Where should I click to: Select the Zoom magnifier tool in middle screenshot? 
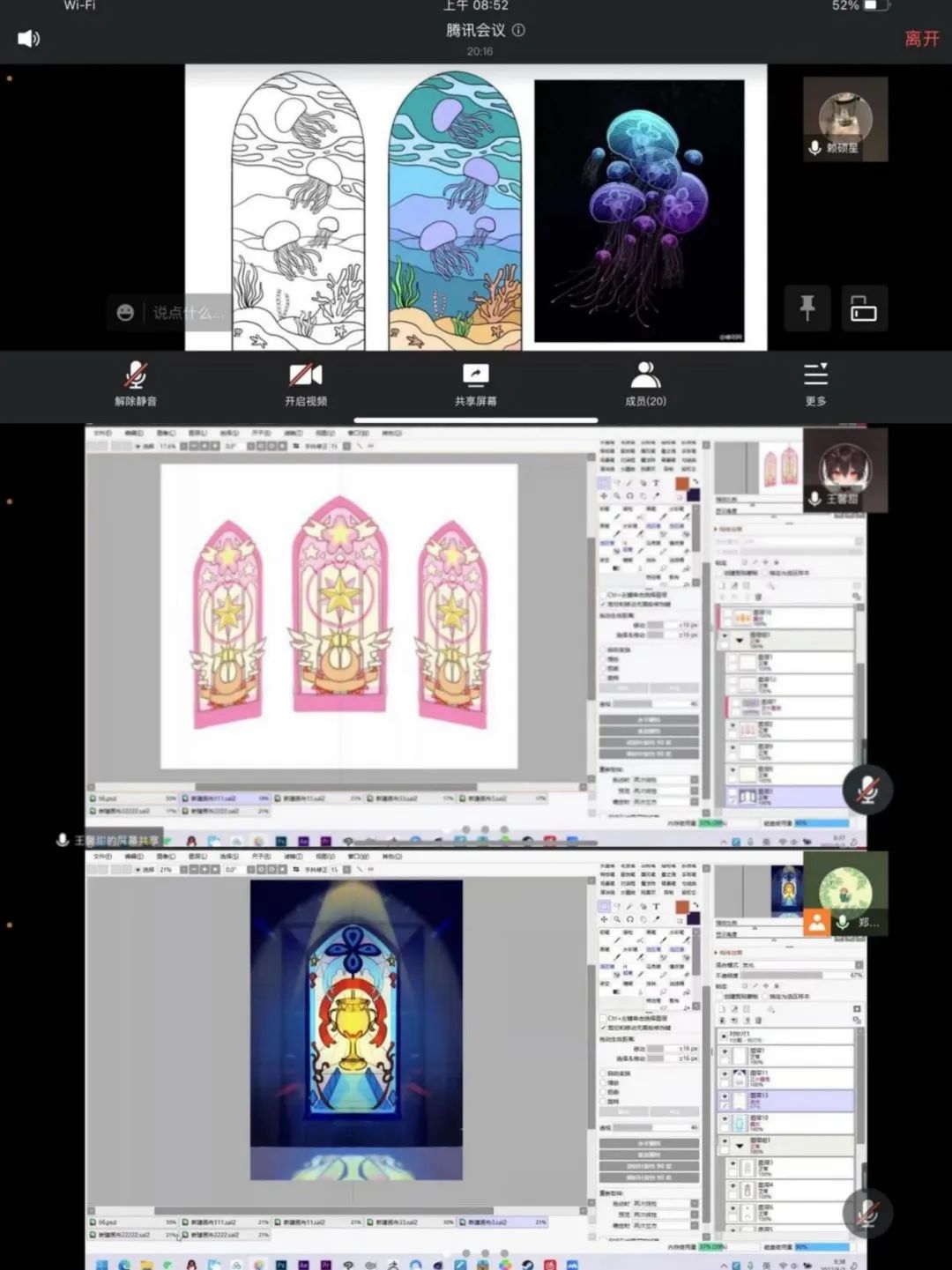point(617,495)
